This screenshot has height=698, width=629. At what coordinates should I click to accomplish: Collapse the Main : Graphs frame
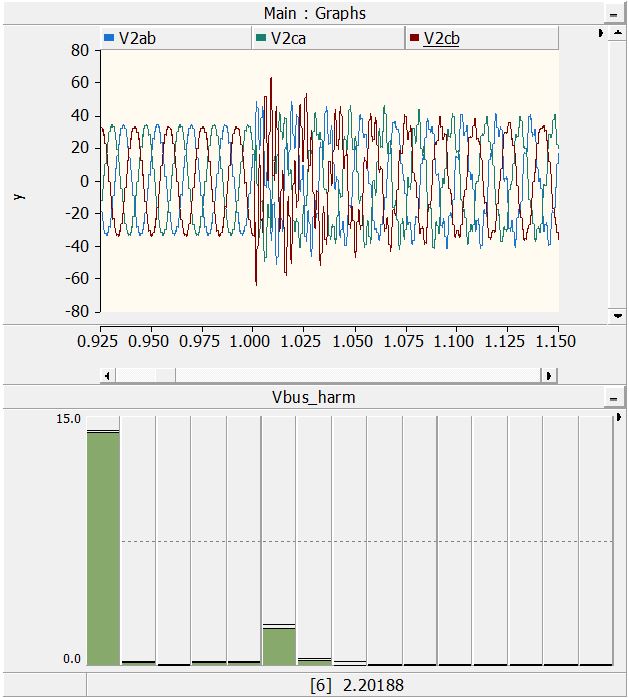coord(612,14)
